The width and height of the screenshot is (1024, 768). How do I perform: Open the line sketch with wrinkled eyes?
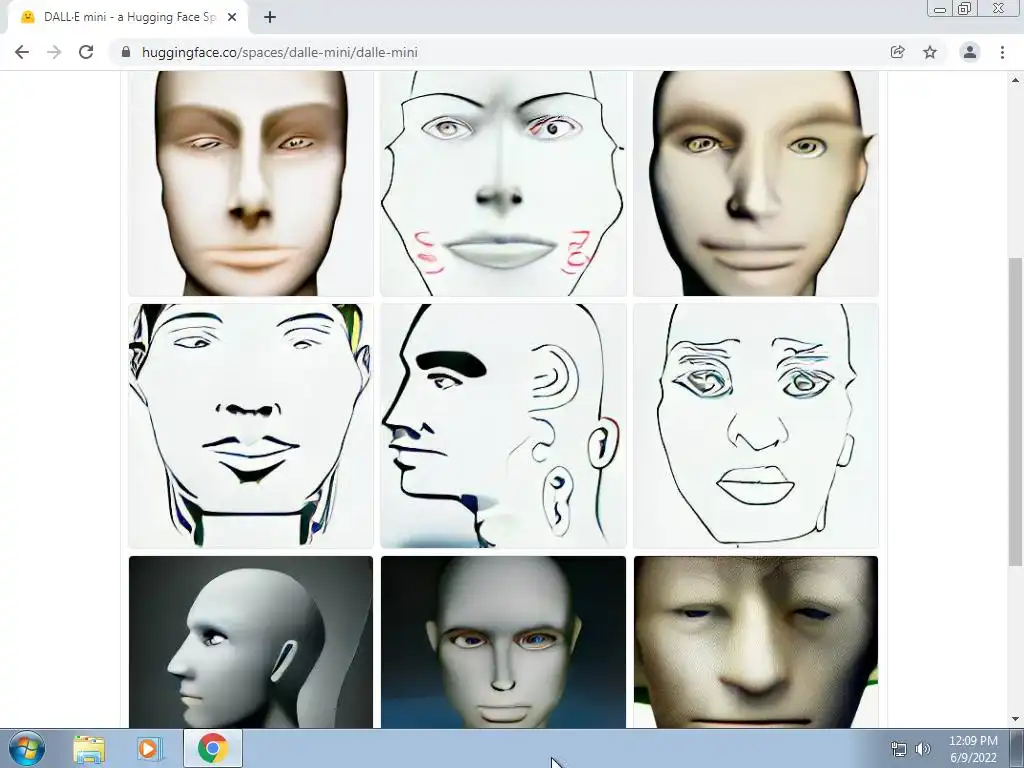point(756,426)
